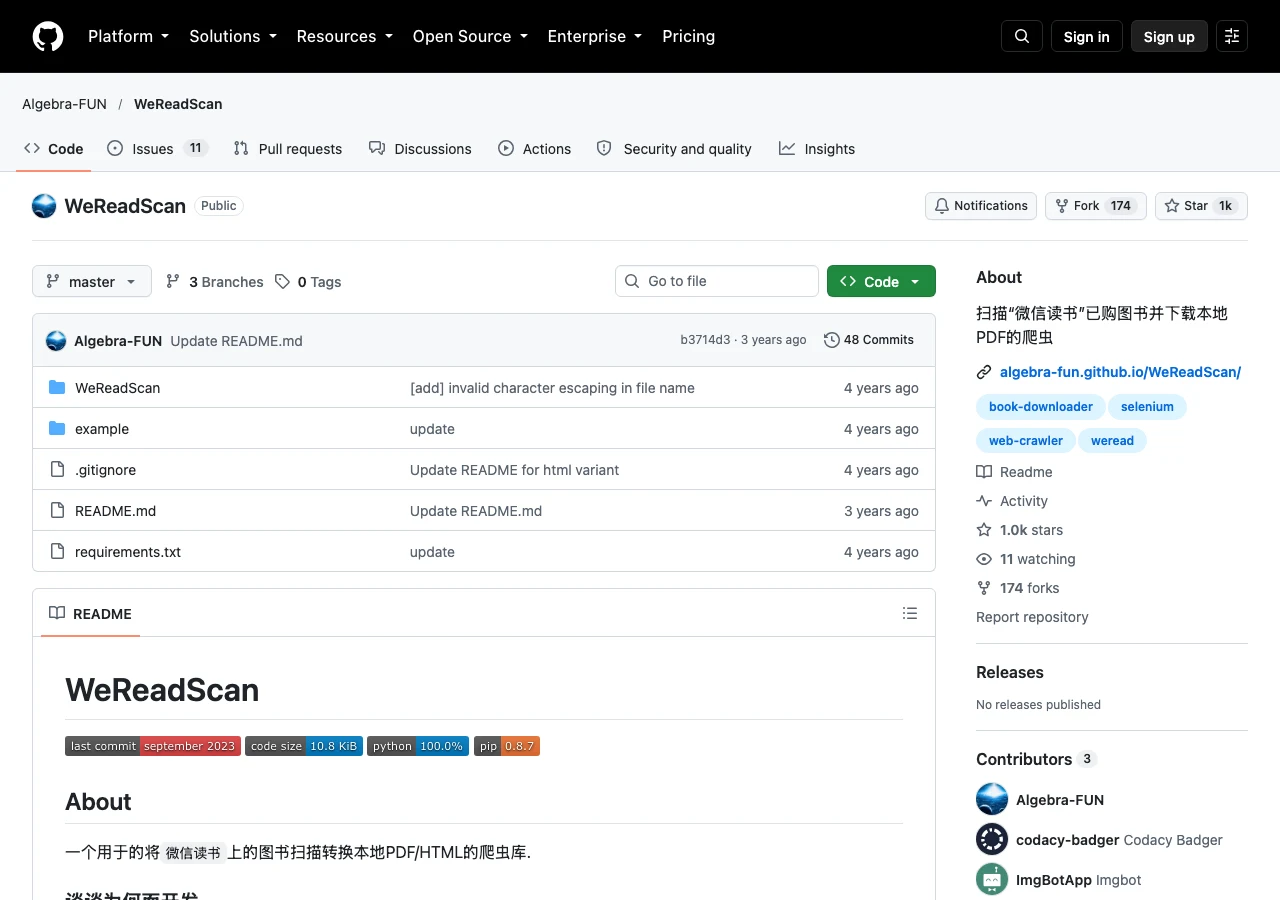1280x900 pixels.
Task: Open the README.md file
Action: tap(116, 511)
